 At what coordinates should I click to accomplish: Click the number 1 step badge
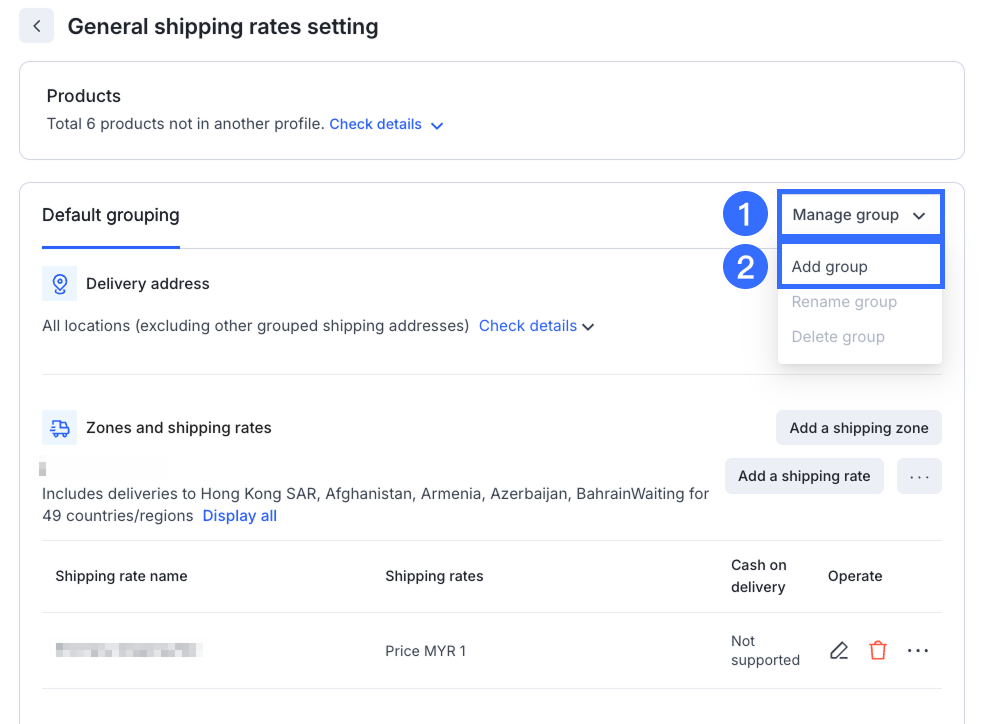tap(744, 215)
